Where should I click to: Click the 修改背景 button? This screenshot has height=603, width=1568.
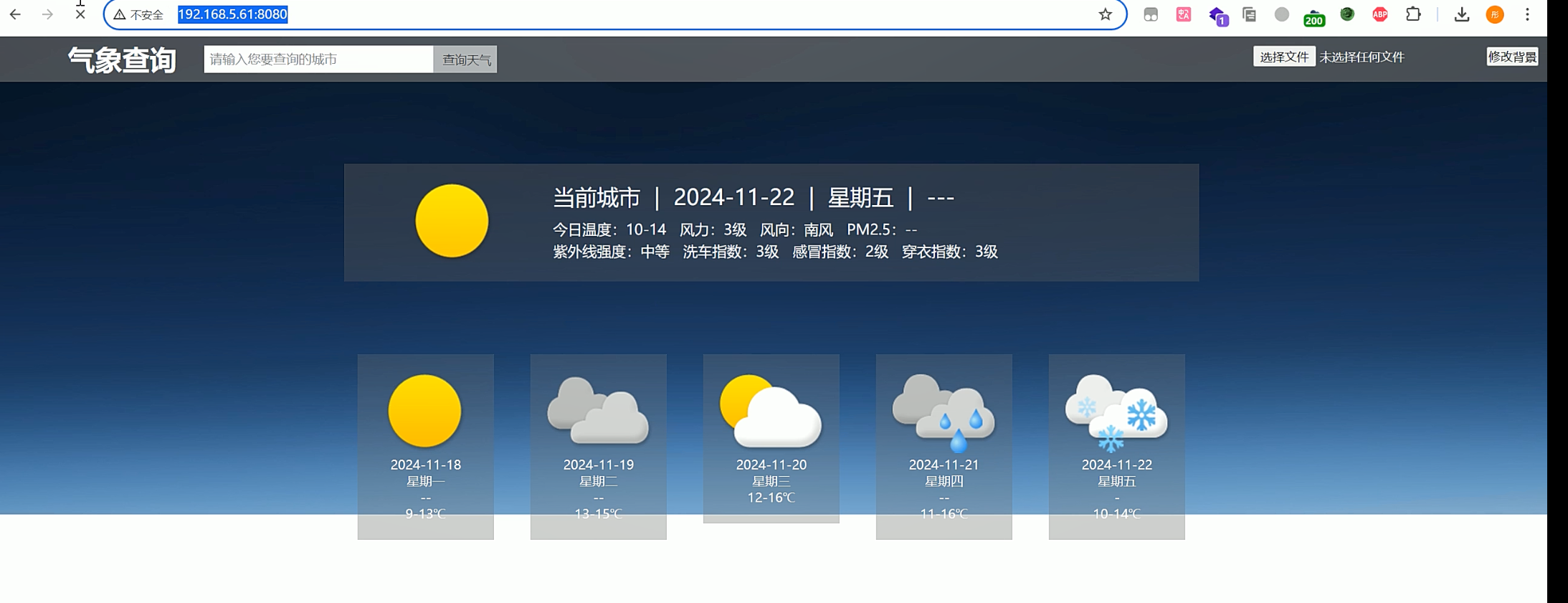(x=1512, y=57)
